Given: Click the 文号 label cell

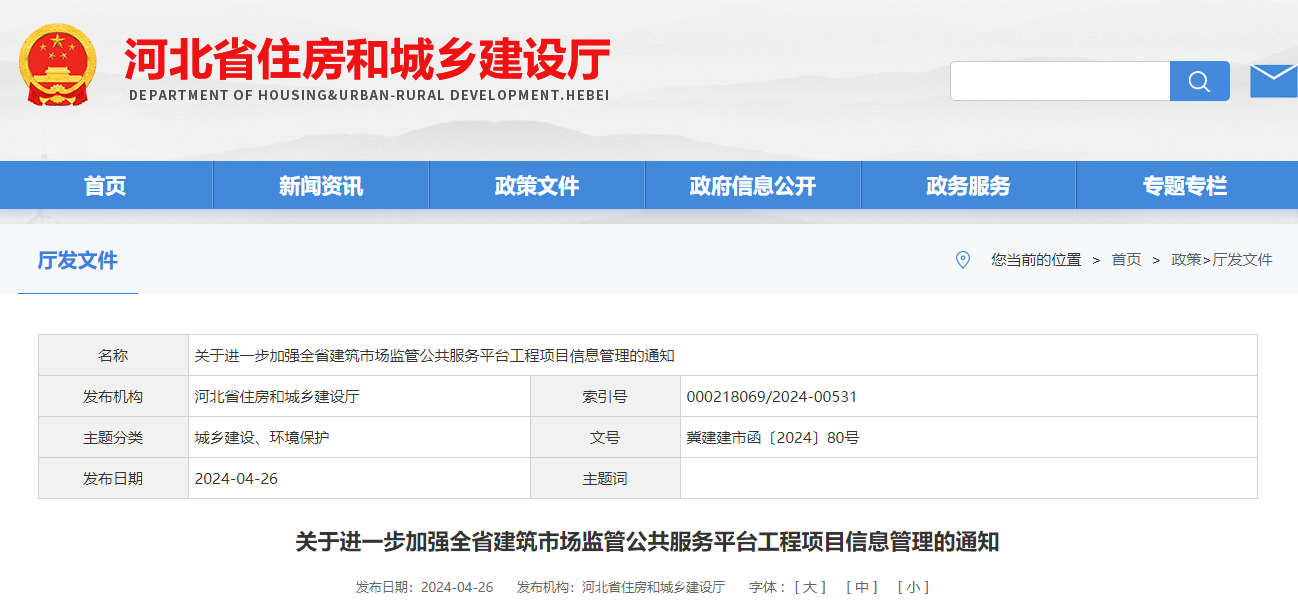Looking at the screenshot, I should [605, 437].
